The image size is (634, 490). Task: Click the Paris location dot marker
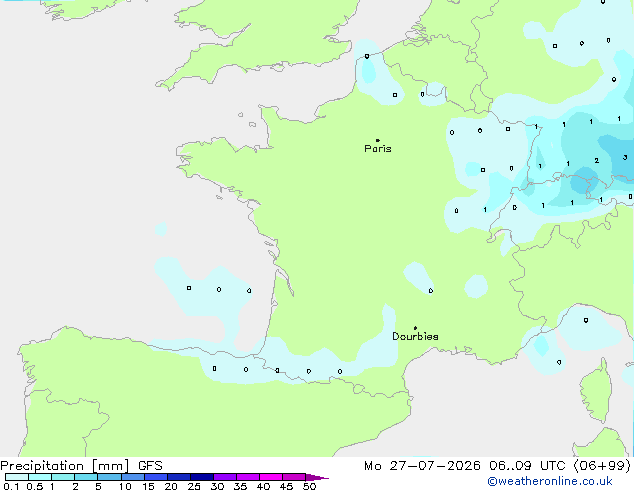378,140
